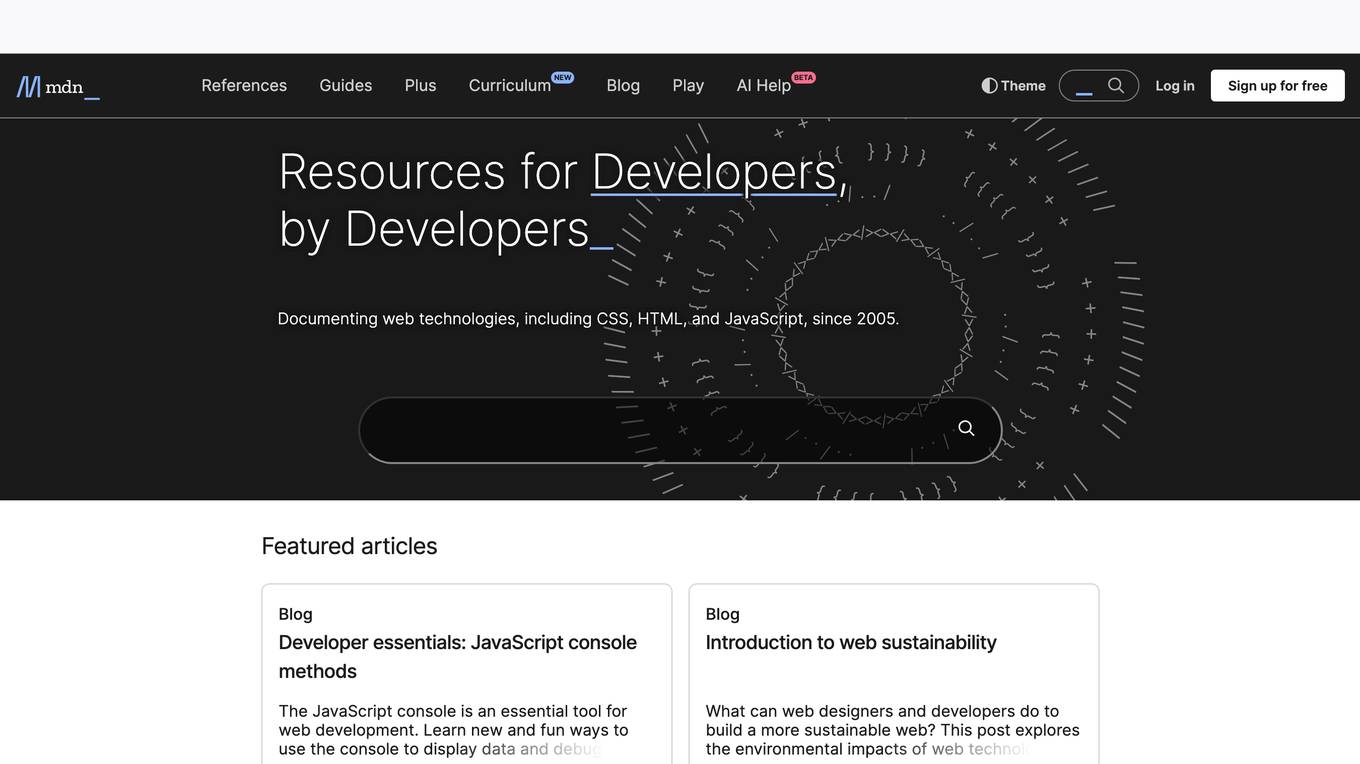
Task: Click the Sign up for free button
Action: 1278,86
